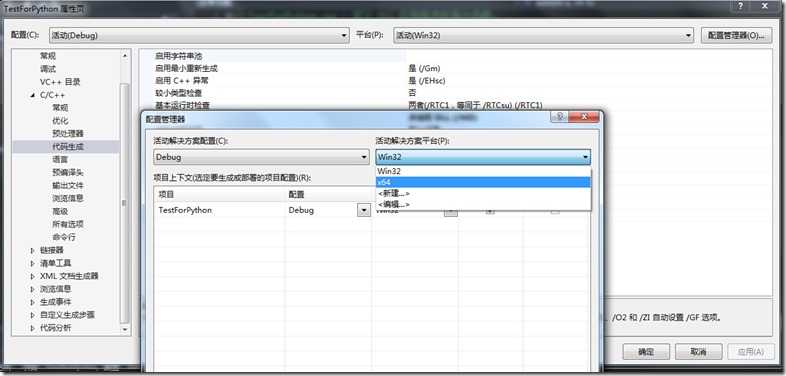Open 活动解决方案配置 dropdown showing Debug
786x376 pixels.
click(x=261, y=157)
